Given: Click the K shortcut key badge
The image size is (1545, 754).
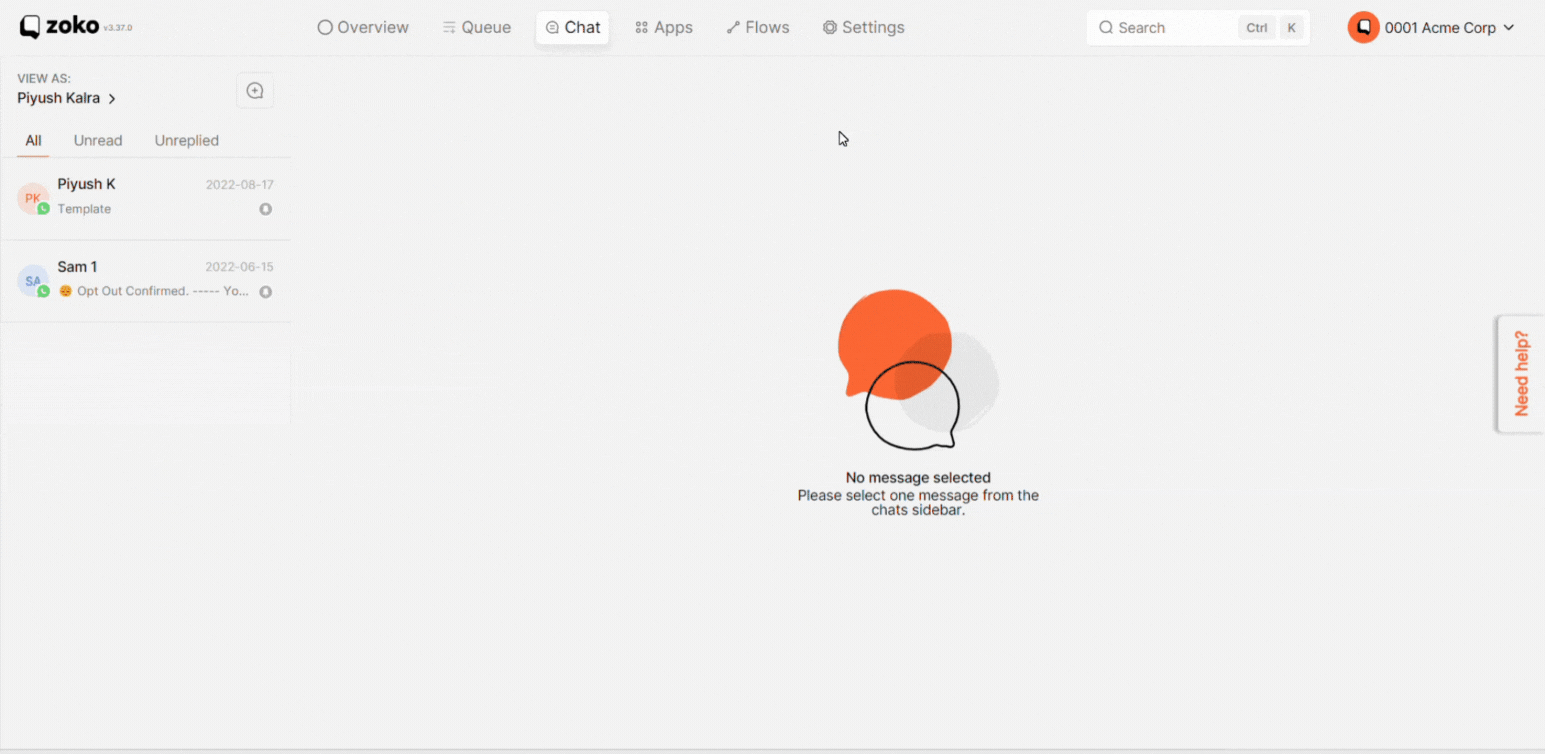Looking at the screenshot, I should (x=1292, y=28).
